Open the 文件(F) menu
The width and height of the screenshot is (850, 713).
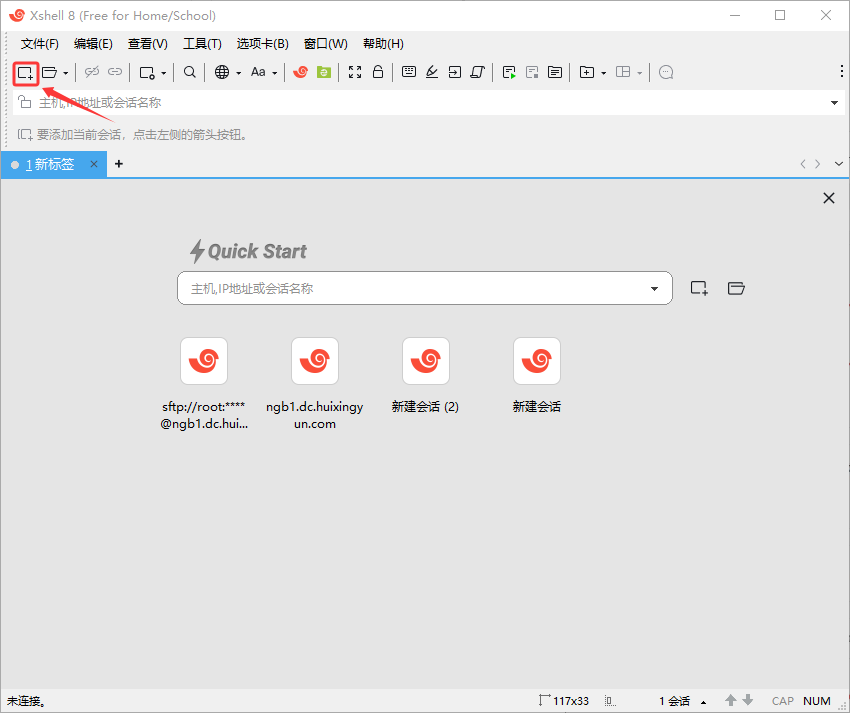tap(40, 44)
